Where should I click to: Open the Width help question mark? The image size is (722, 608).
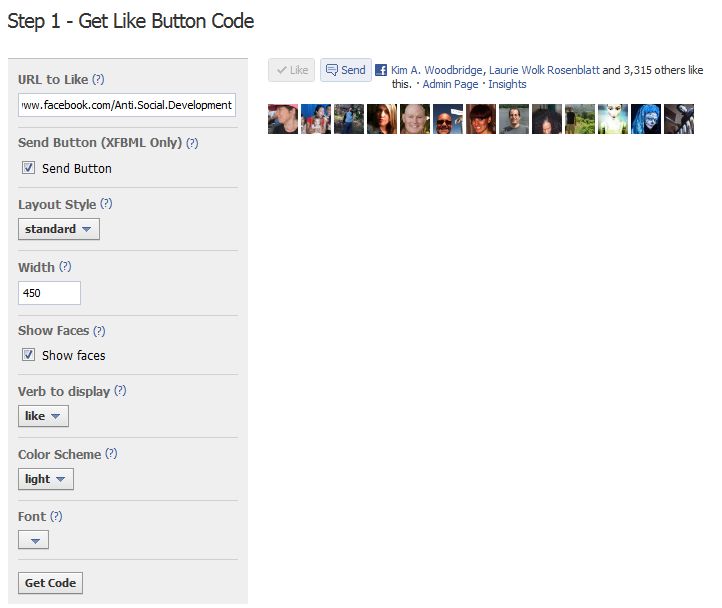point(65,267)
